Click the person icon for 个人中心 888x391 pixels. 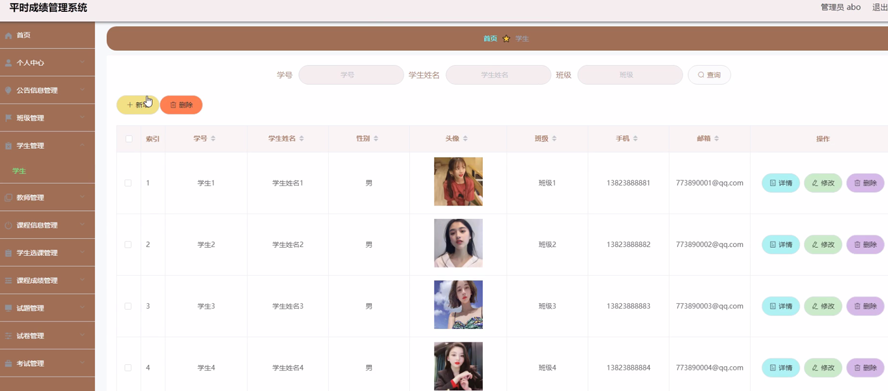[8, 63]
